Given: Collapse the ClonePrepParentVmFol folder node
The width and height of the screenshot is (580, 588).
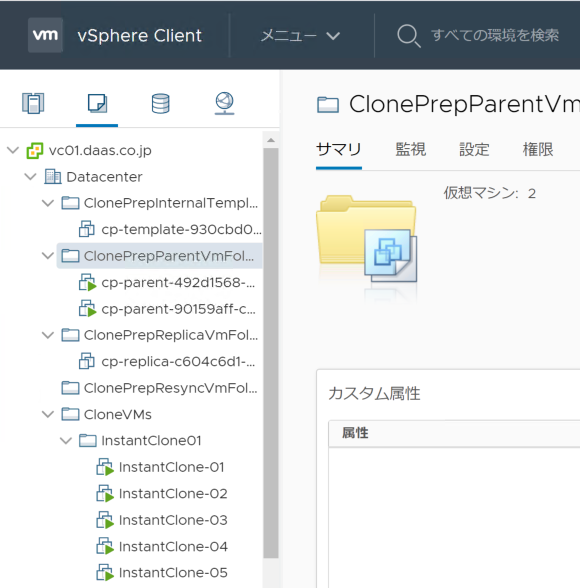Looking at the screenshot, I should [48, 256].
